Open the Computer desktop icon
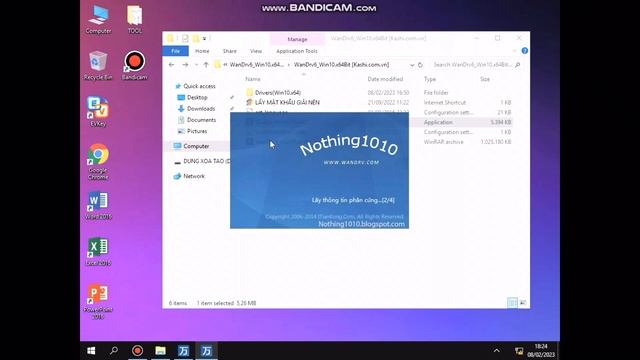The width and height of the screenshot is (640, 360). click(98, 19)
